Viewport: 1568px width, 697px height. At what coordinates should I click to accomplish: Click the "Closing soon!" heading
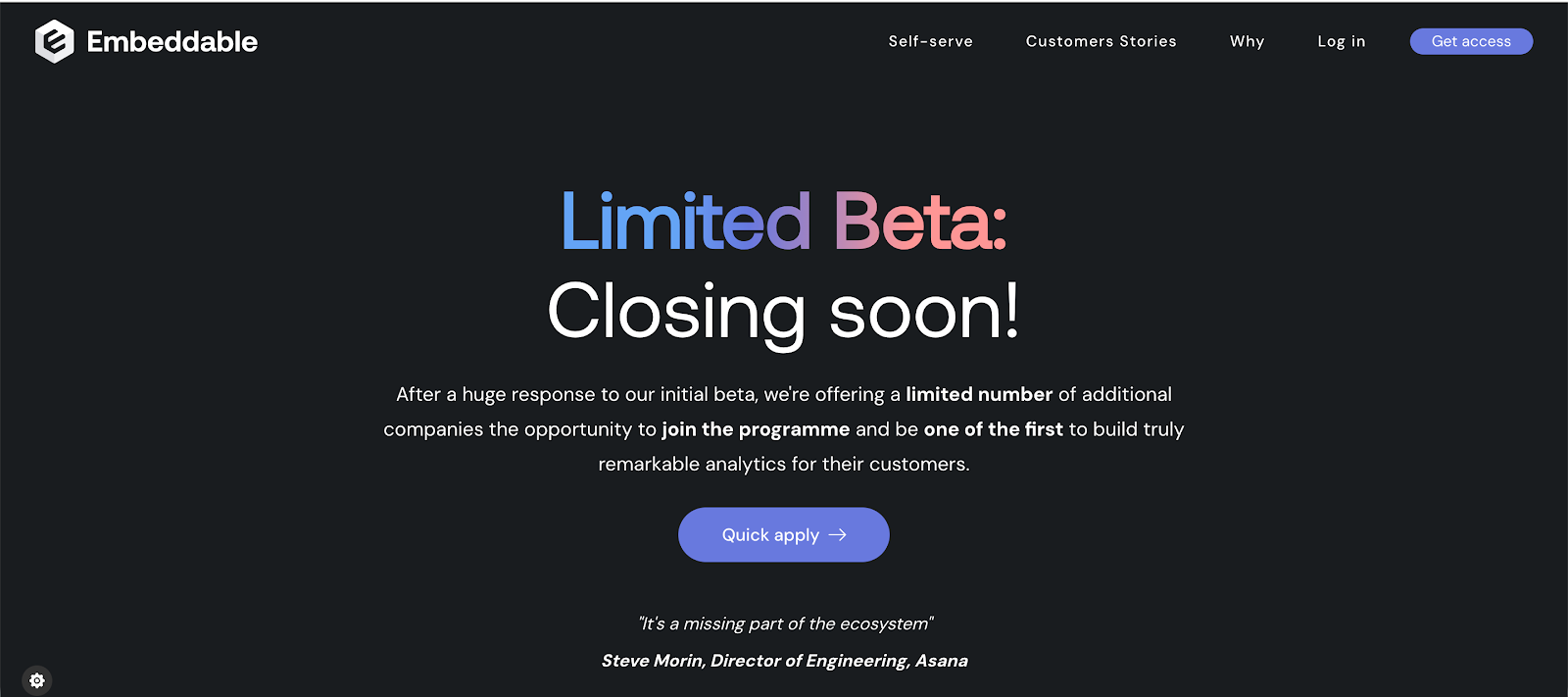[783, 312]
